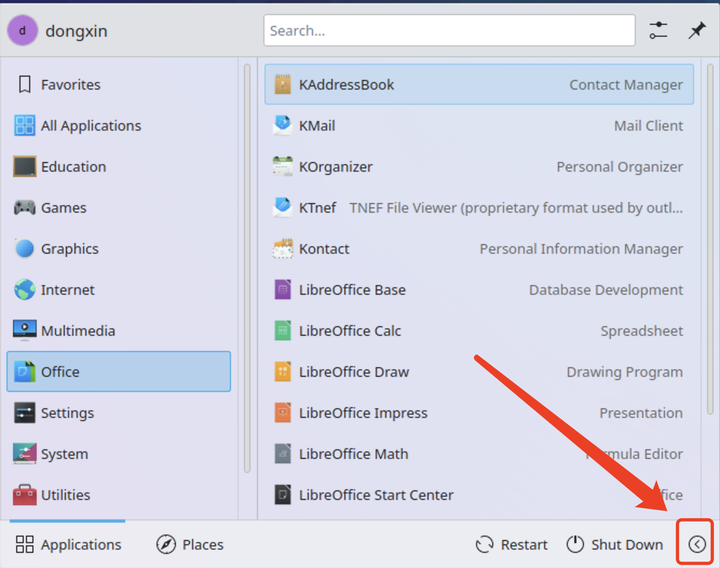The width and height of the screenshot is (720, 568).
Task: Open the Internet category
Action: (118, 290)
